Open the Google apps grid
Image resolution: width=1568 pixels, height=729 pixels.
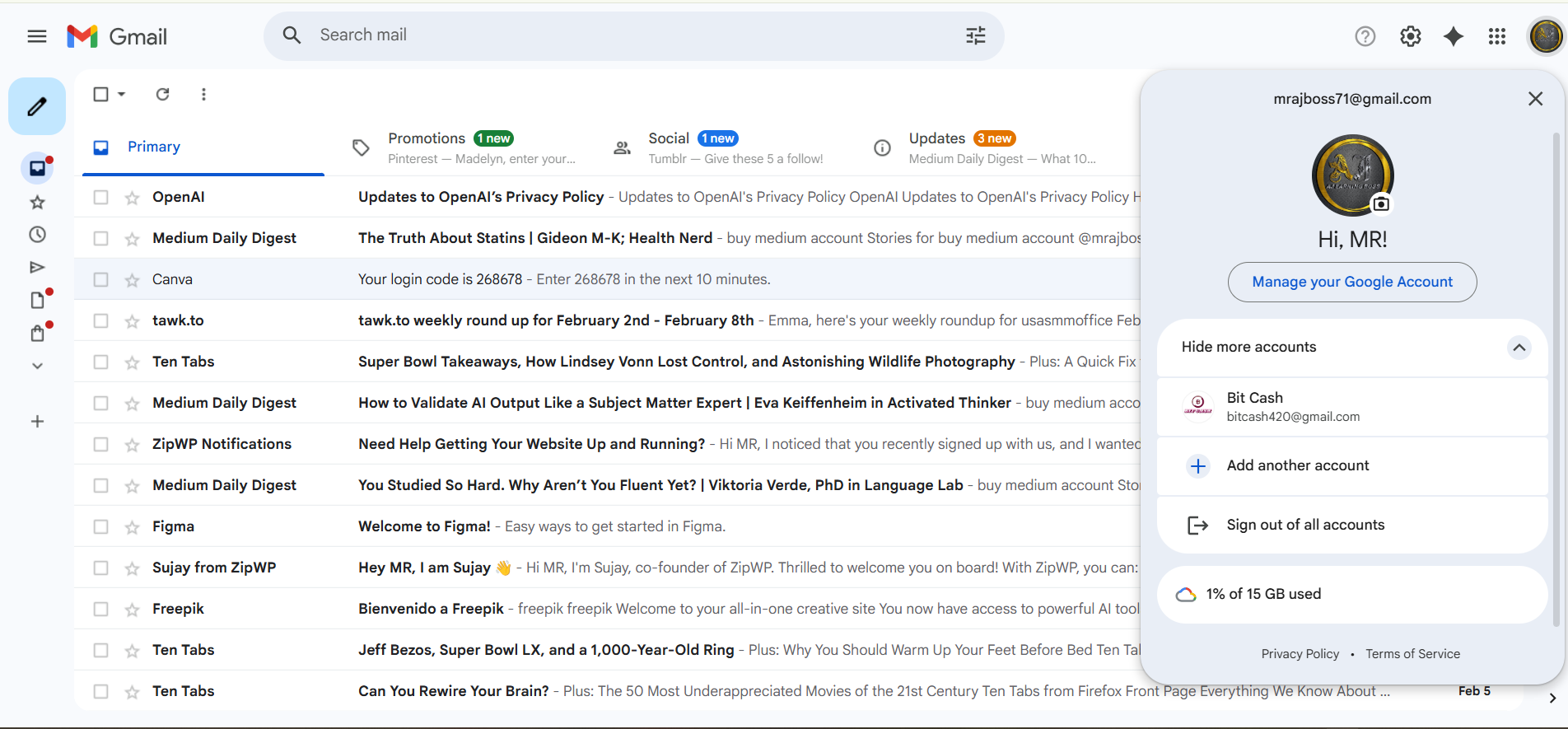pos(1497,36)
